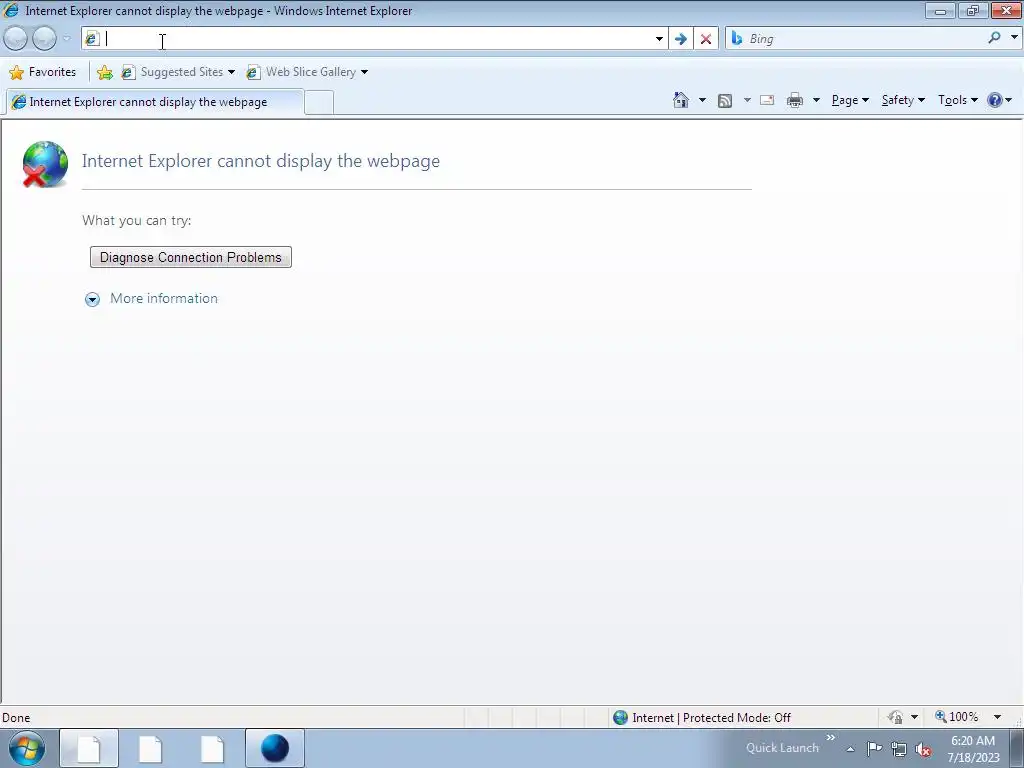Click Internet Protected Mode status zone

(x=702, y=718)
